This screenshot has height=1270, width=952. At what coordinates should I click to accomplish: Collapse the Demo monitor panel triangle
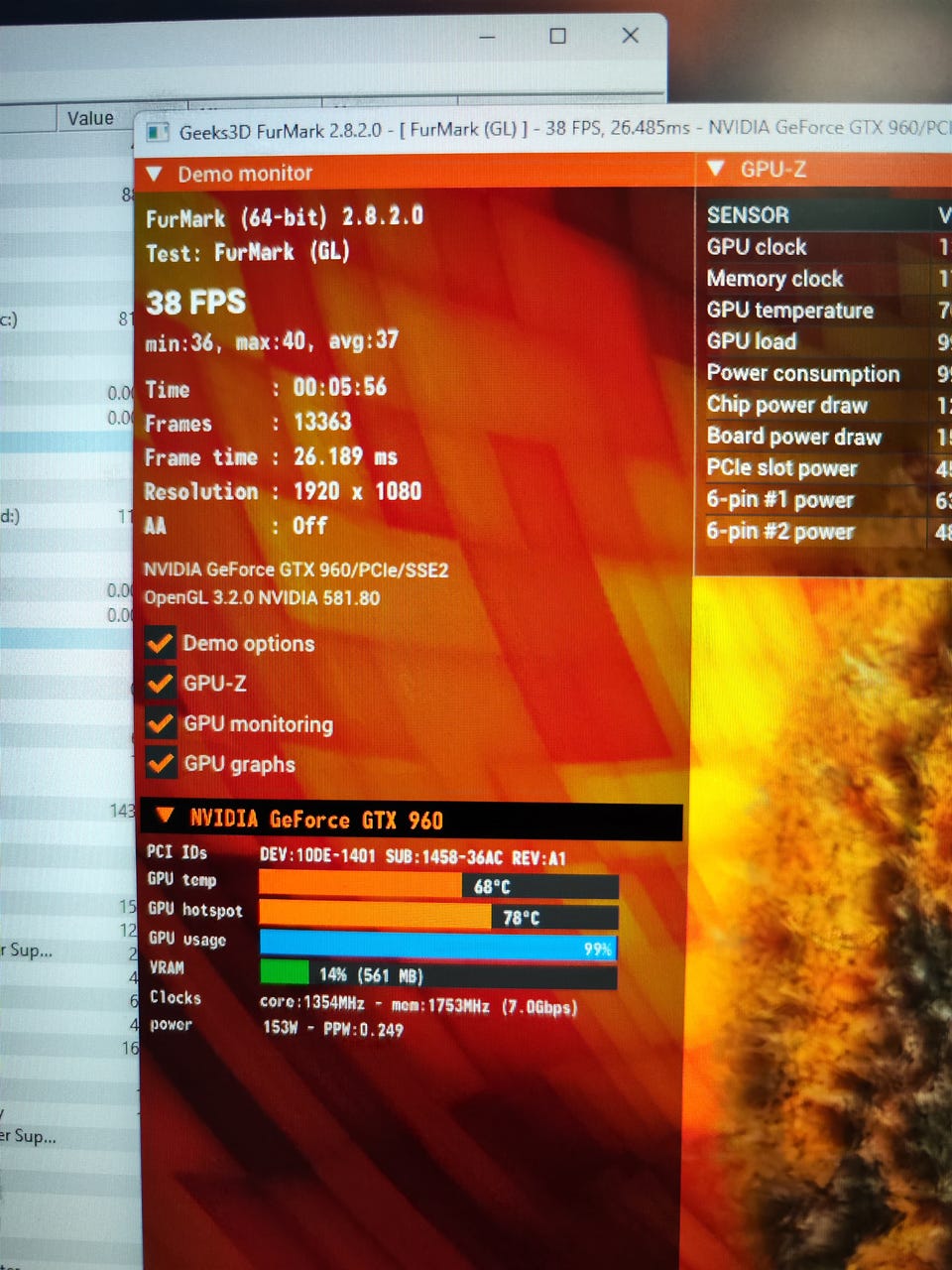click(154, 174)
